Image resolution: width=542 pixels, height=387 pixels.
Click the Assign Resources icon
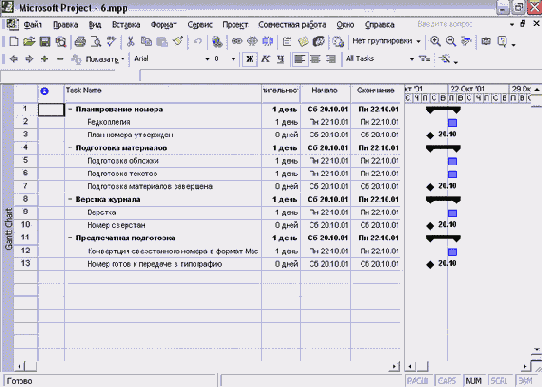coord(319,42)
